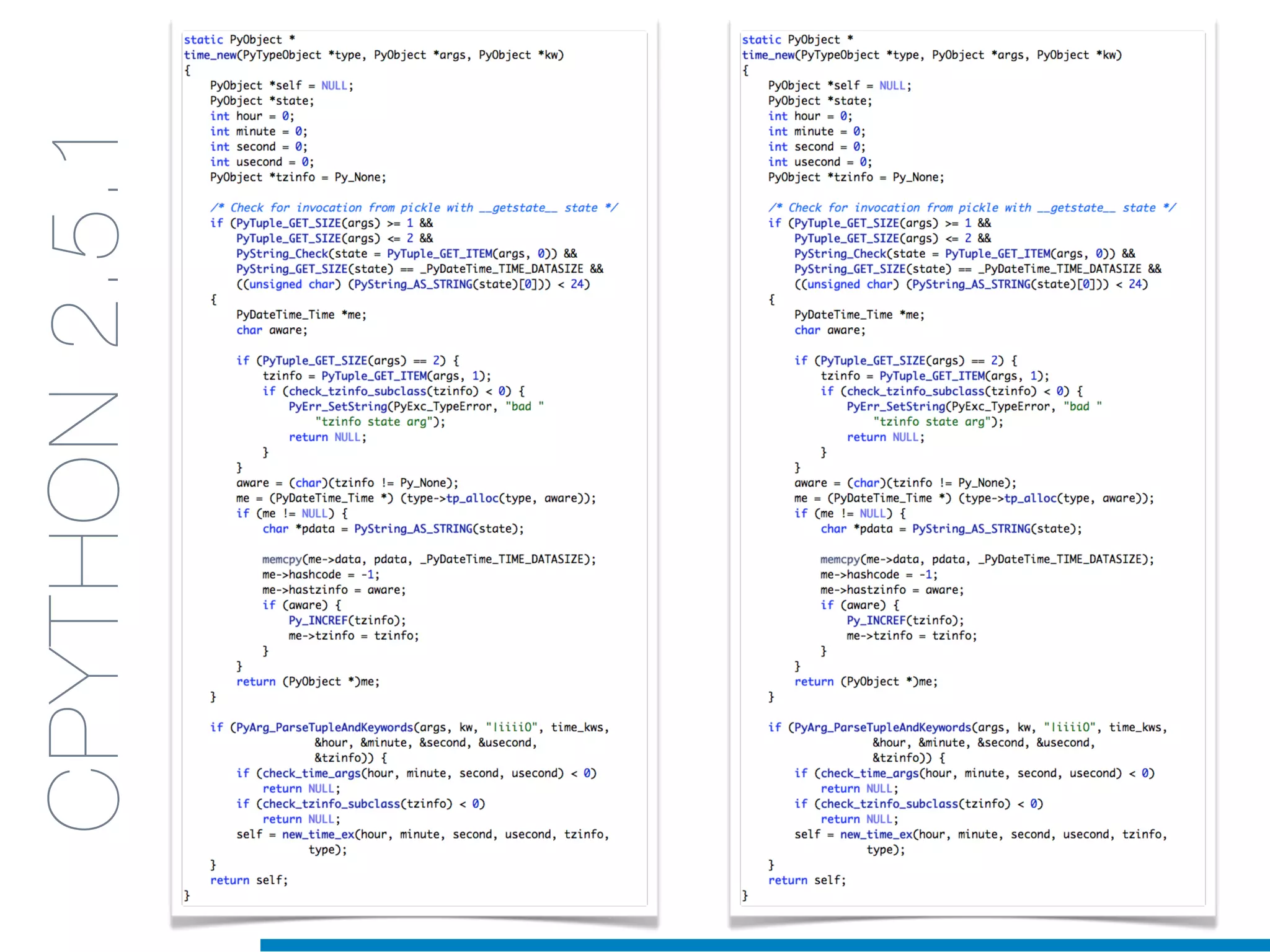Click PyErr_SetString call in right code panel
Image resolution: width=1270 pixels, height=952 pixels.
896,407
